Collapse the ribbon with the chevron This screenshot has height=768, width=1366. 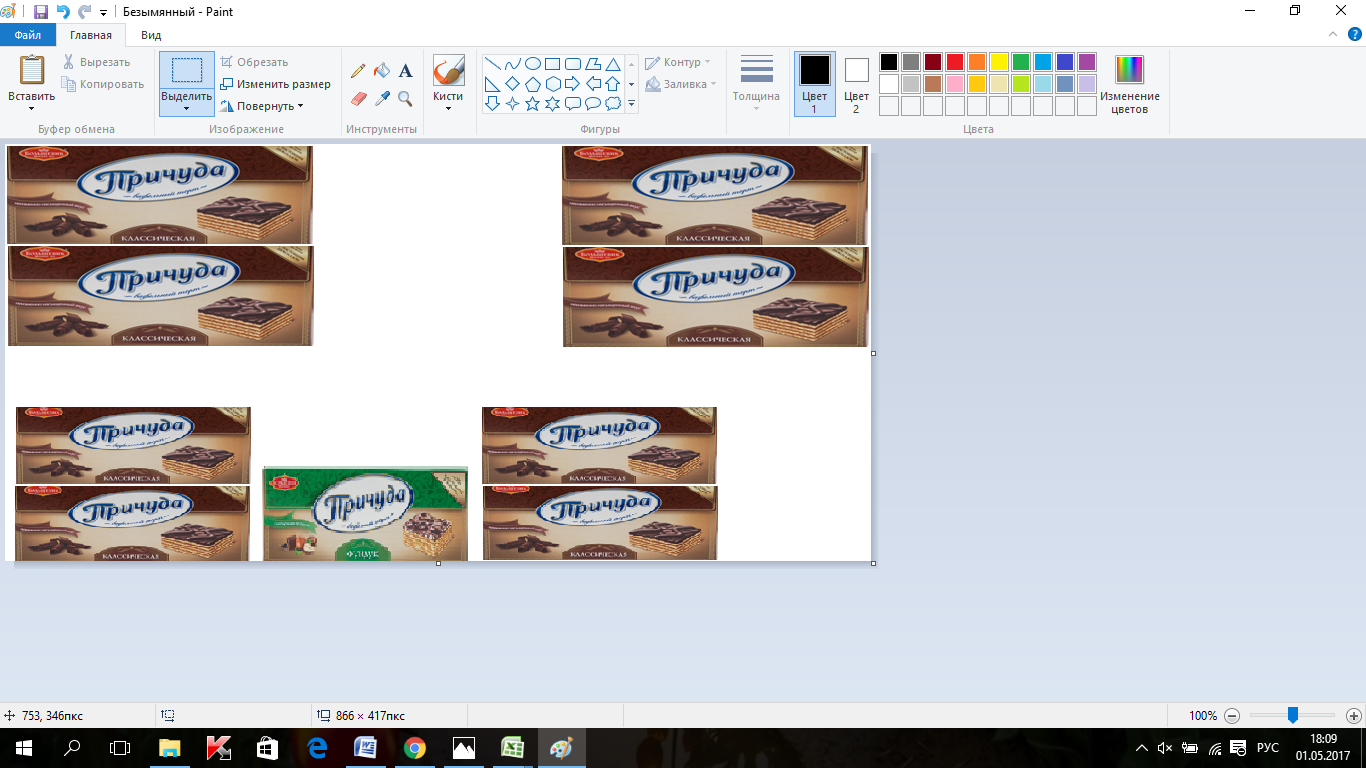coord(1333,34)
